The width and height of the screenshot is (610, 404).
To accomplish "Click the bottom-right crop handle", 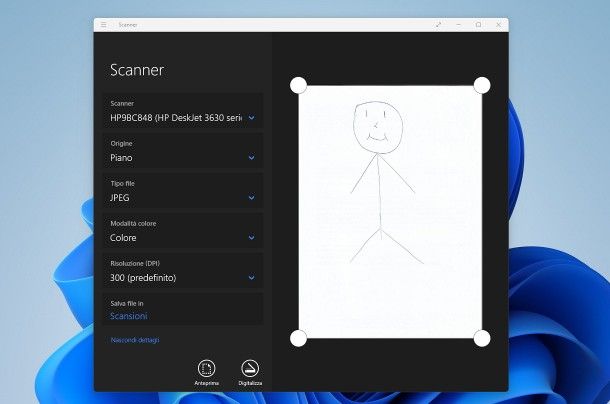I will pyautogui.click(x=481, y=338).
